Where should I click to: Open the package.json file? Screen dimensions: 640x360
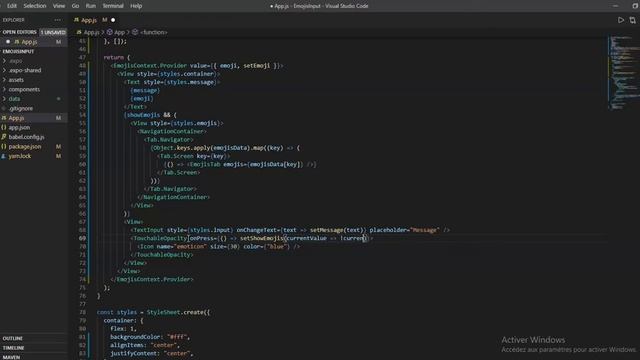[x=24, y=147]
